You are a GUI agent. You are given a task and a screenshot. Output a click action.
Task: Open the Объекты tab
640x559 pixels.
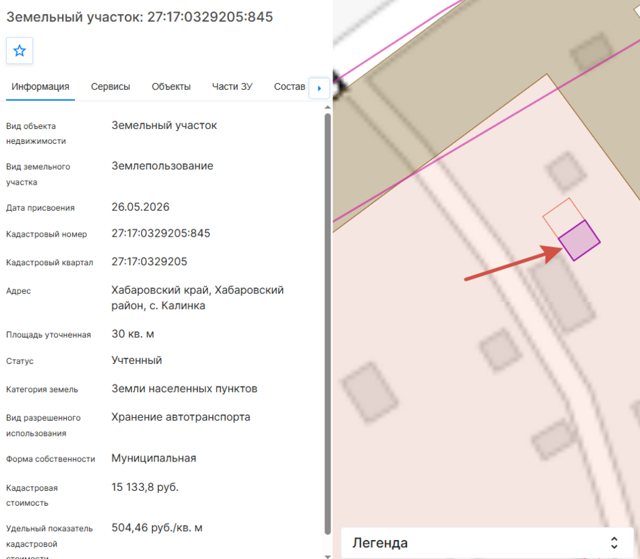171,87
